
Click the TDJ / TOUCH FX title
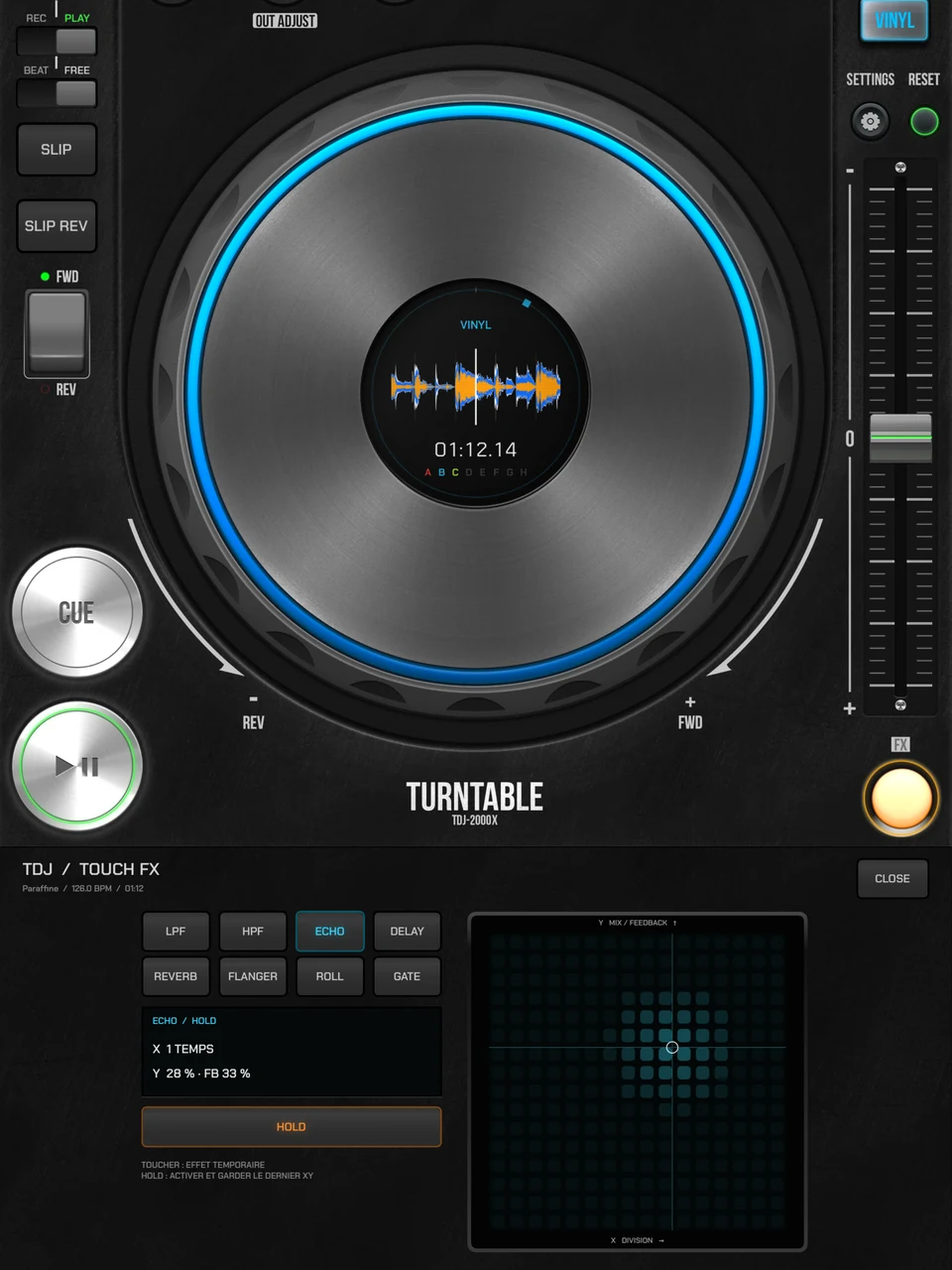91,869
